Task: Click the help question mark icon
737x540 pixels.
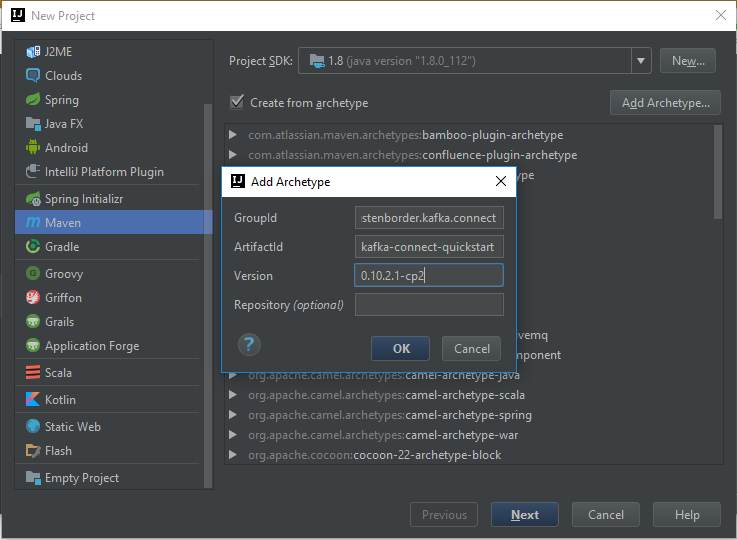Action: click(249, 345)
